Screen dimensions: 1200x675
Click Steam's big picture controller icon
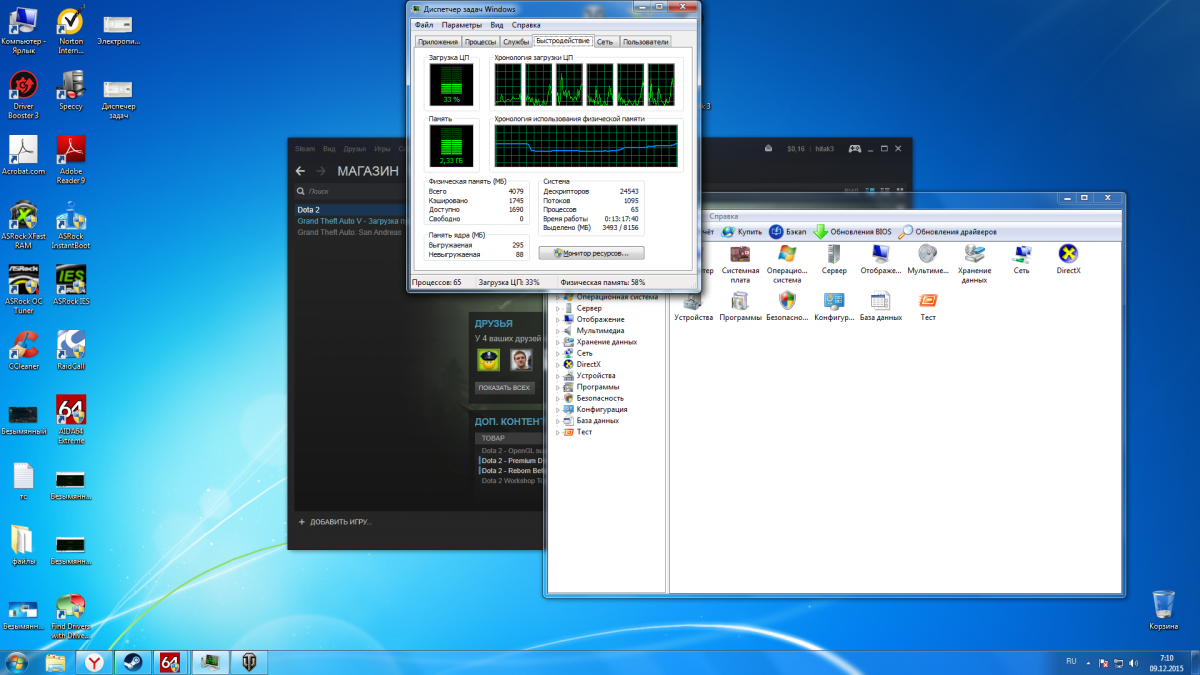(x=856, y=149)
